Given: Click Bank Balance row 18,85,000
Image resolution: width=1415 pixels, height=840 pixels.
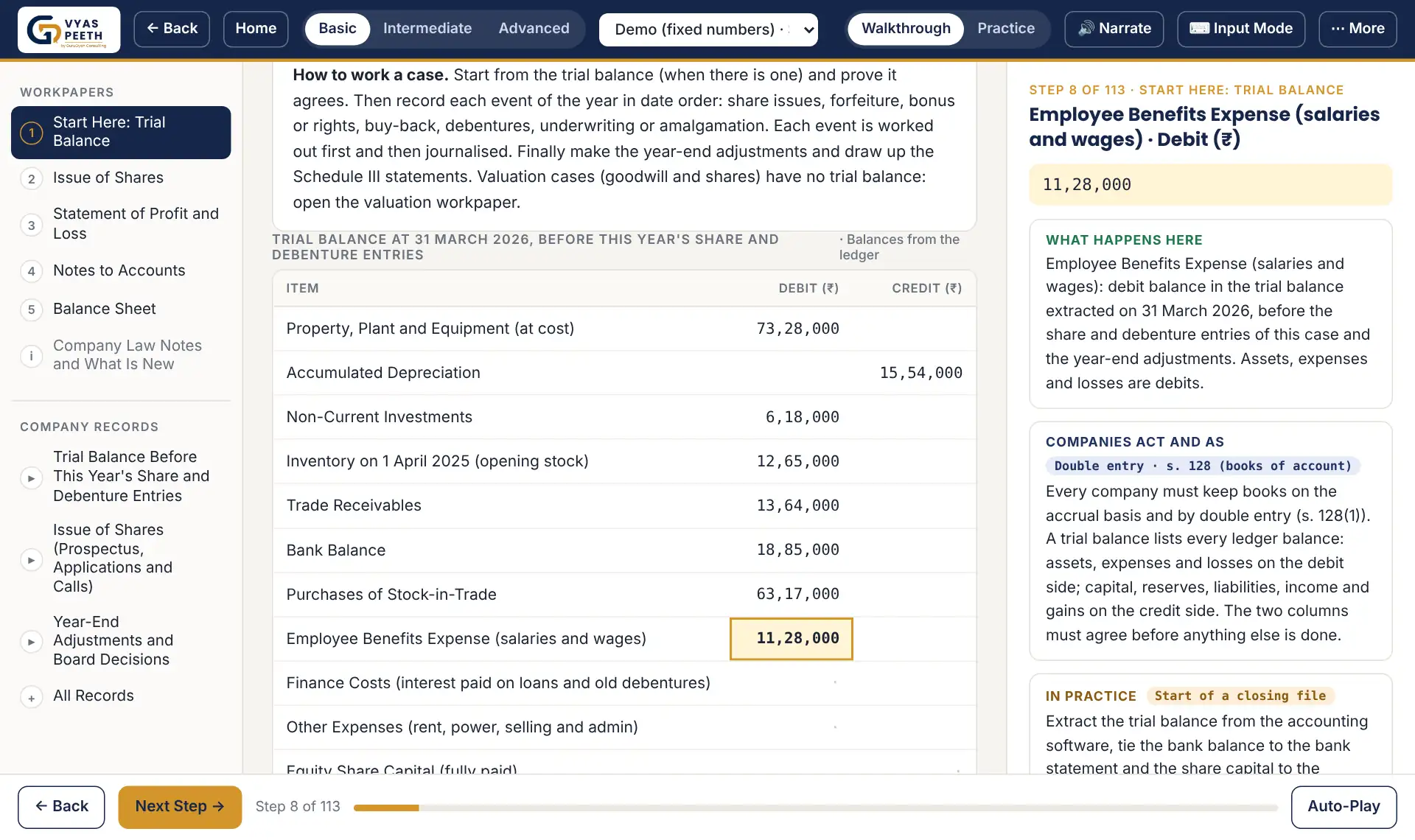Looking at the screenshot, I should pos(624,550).
